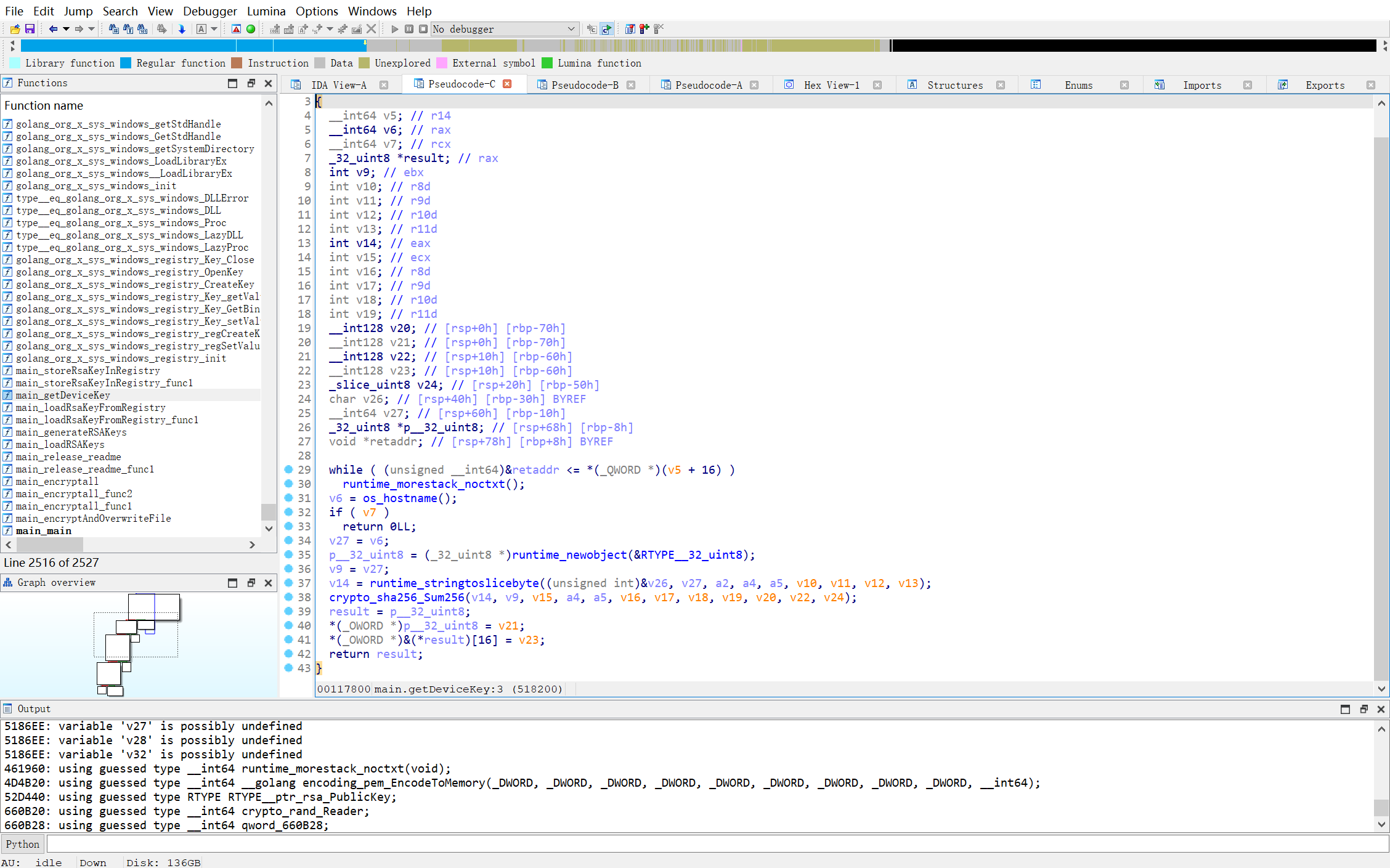Toggle the breakpoint dot on line 31

[x=288, y=498]
